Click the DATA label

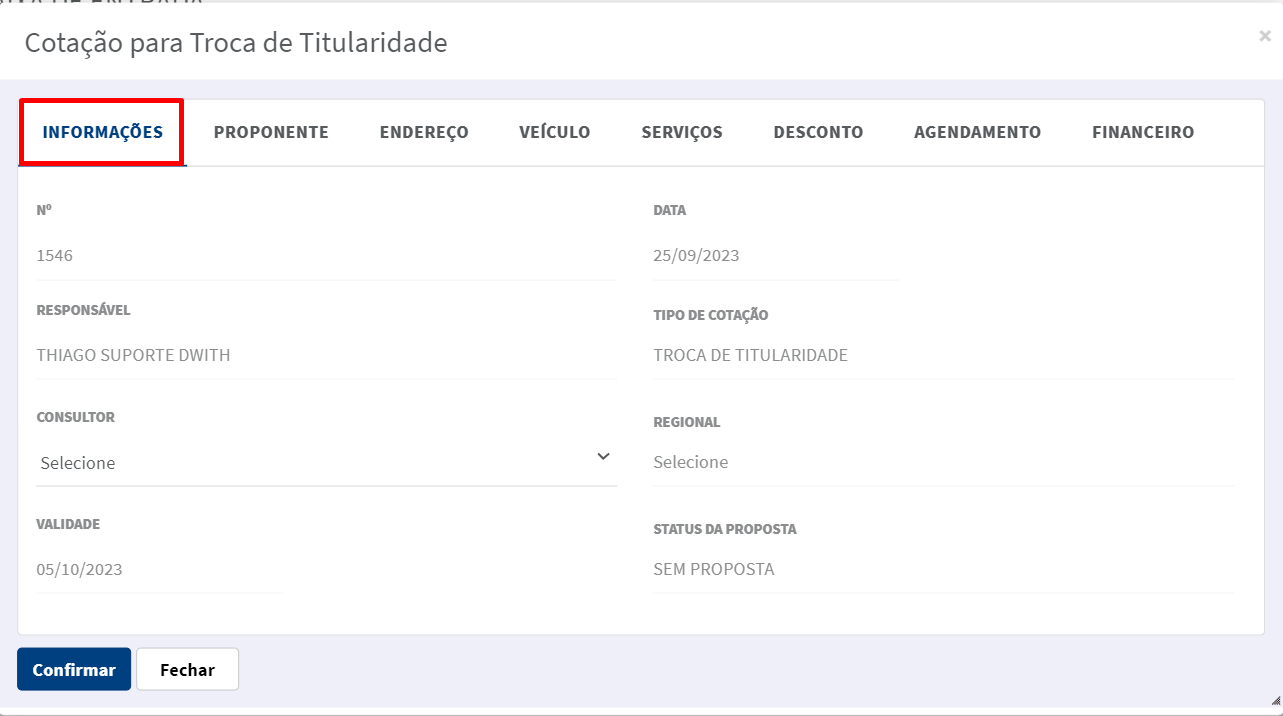point(670,210)
